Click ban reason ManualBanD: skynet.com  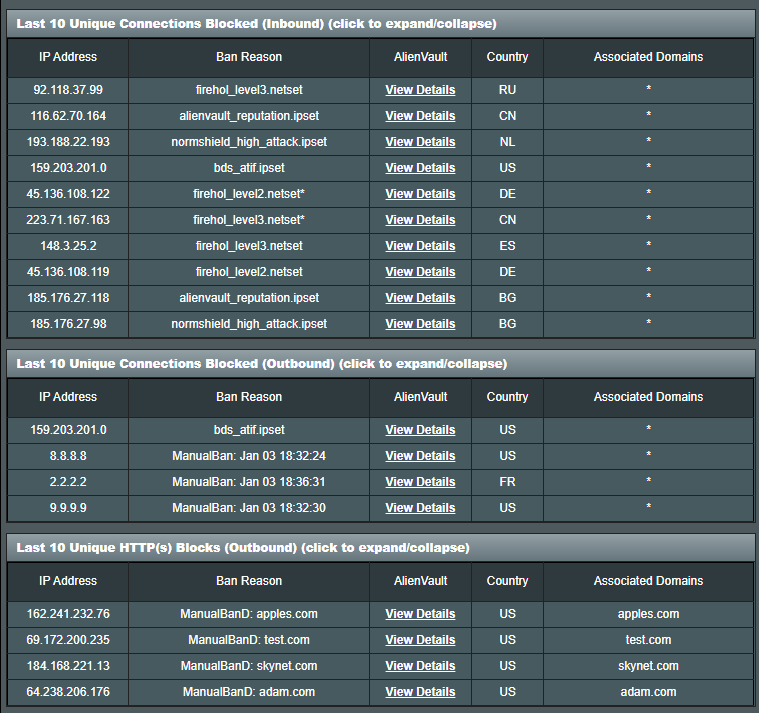click(249, 666)
